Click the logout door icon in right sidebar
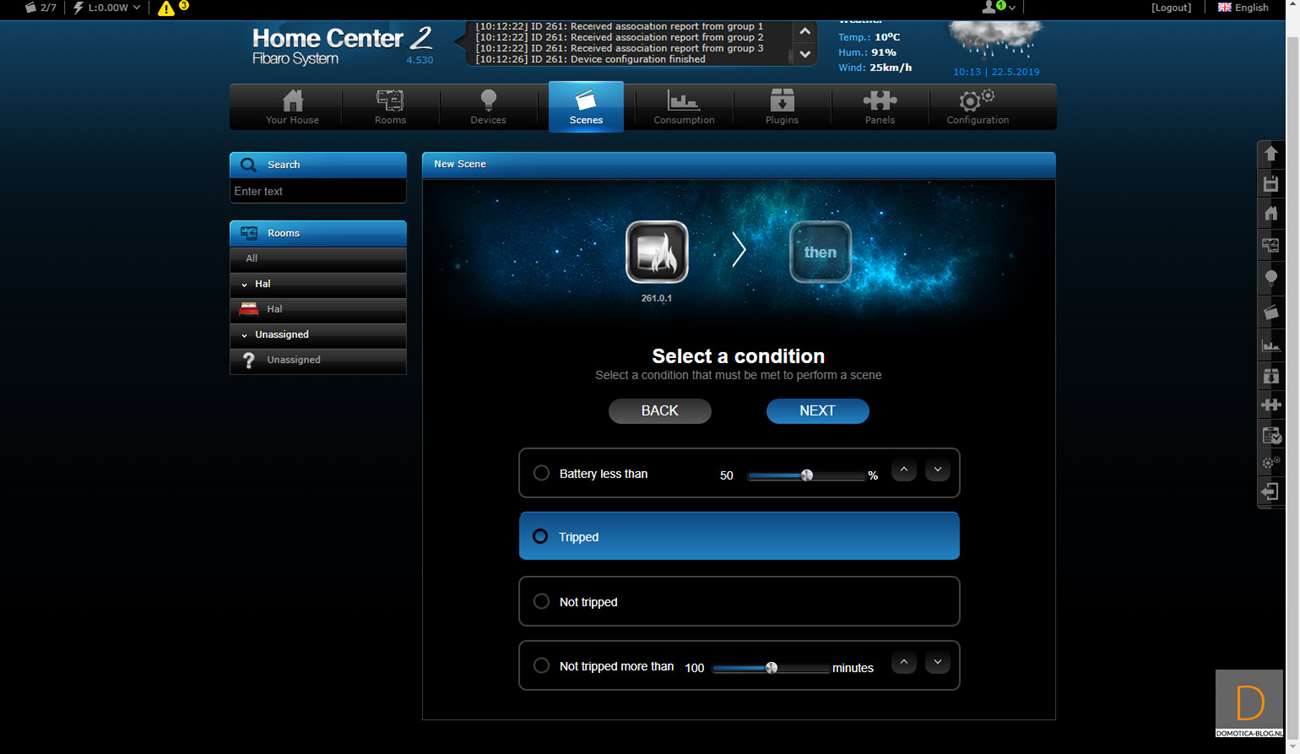 click(1271, 492)
